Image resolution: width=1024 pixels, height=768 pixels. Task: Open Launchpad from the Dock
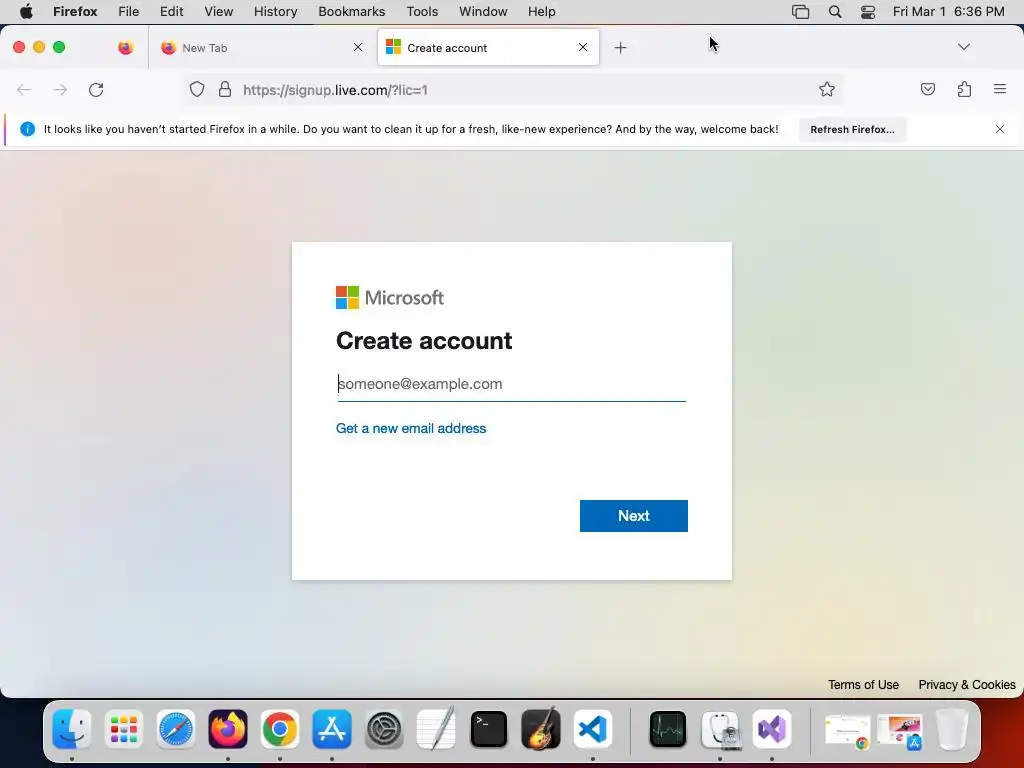click(x=123, y=729)
